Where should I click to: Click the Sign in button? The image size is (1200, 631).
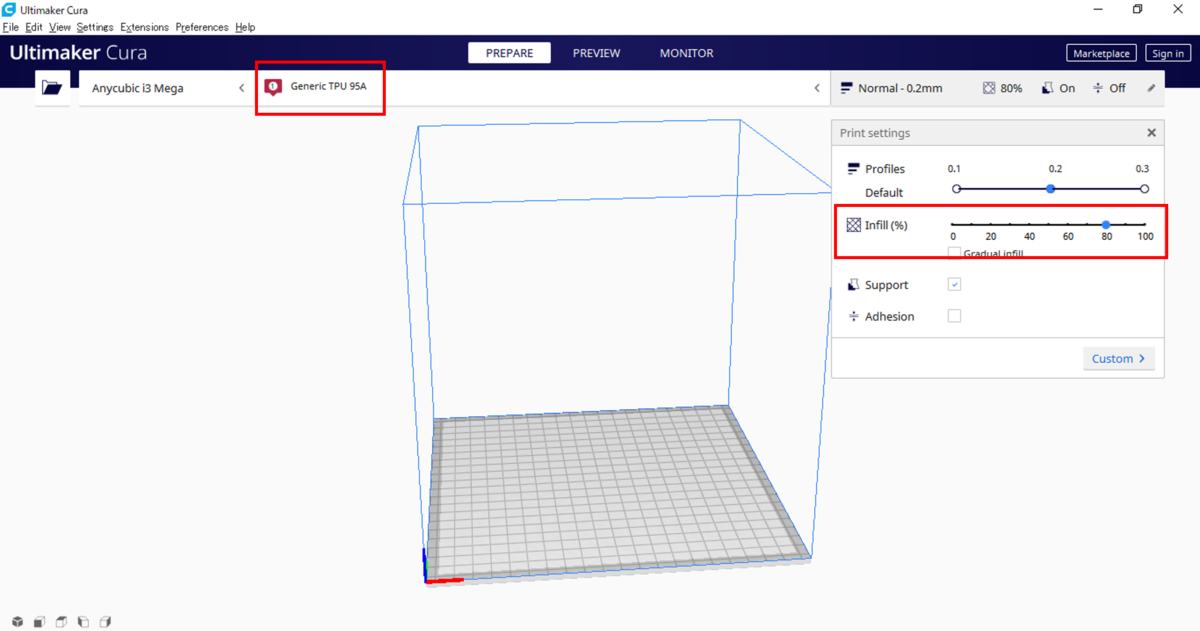[x=1167, y=54]
